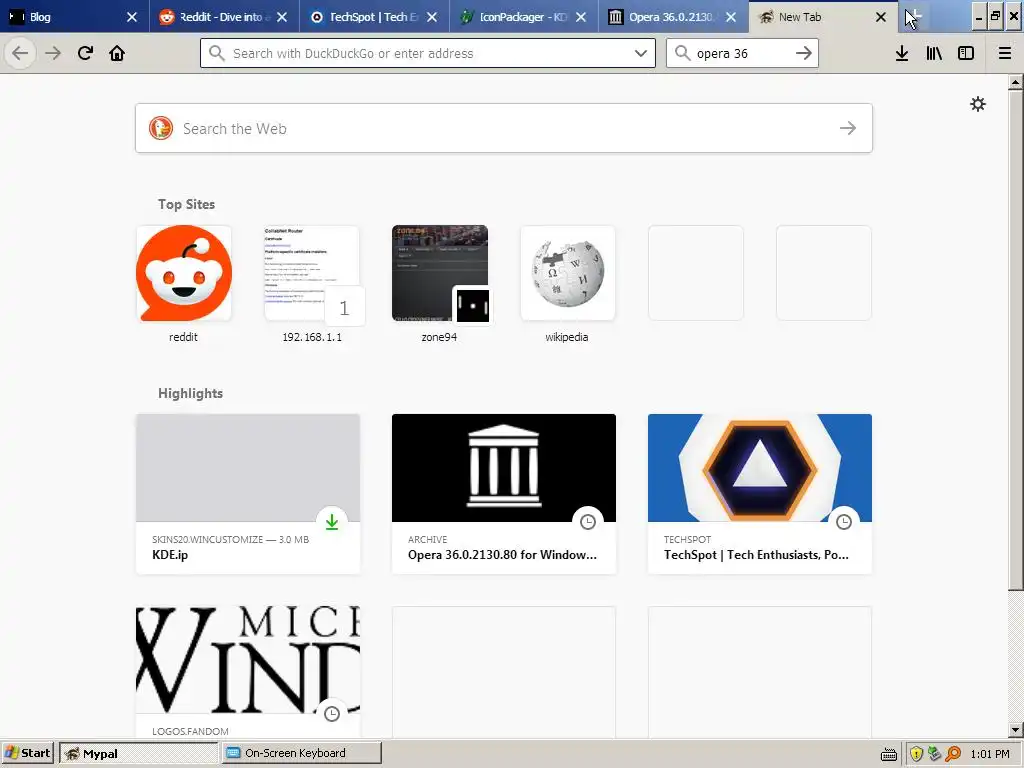Switch to the Opera 36.0.2130 tab

[x=673, y=17]
